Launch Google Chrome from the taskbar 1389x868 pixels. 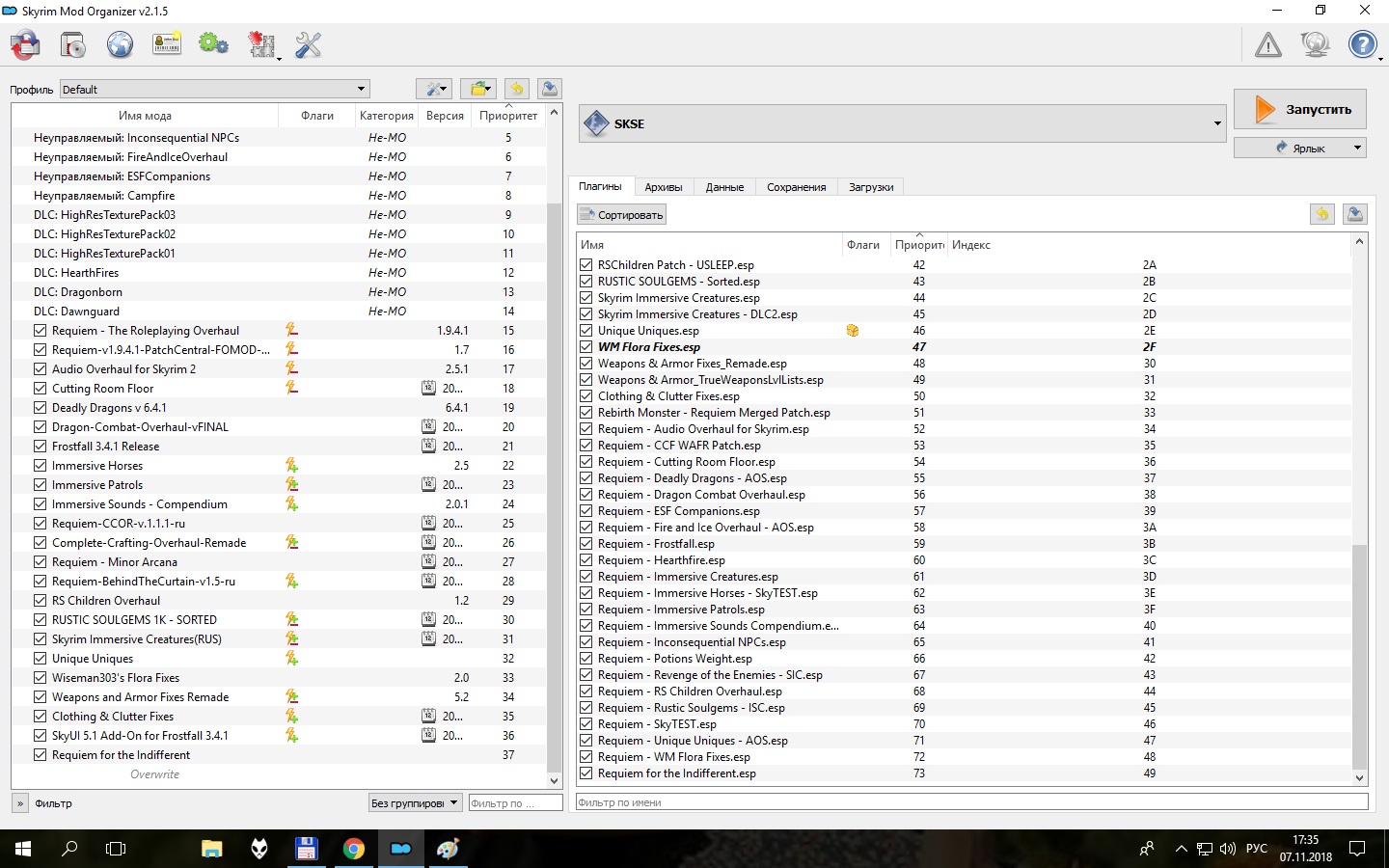pyautogui.click(x=354, y=849)
